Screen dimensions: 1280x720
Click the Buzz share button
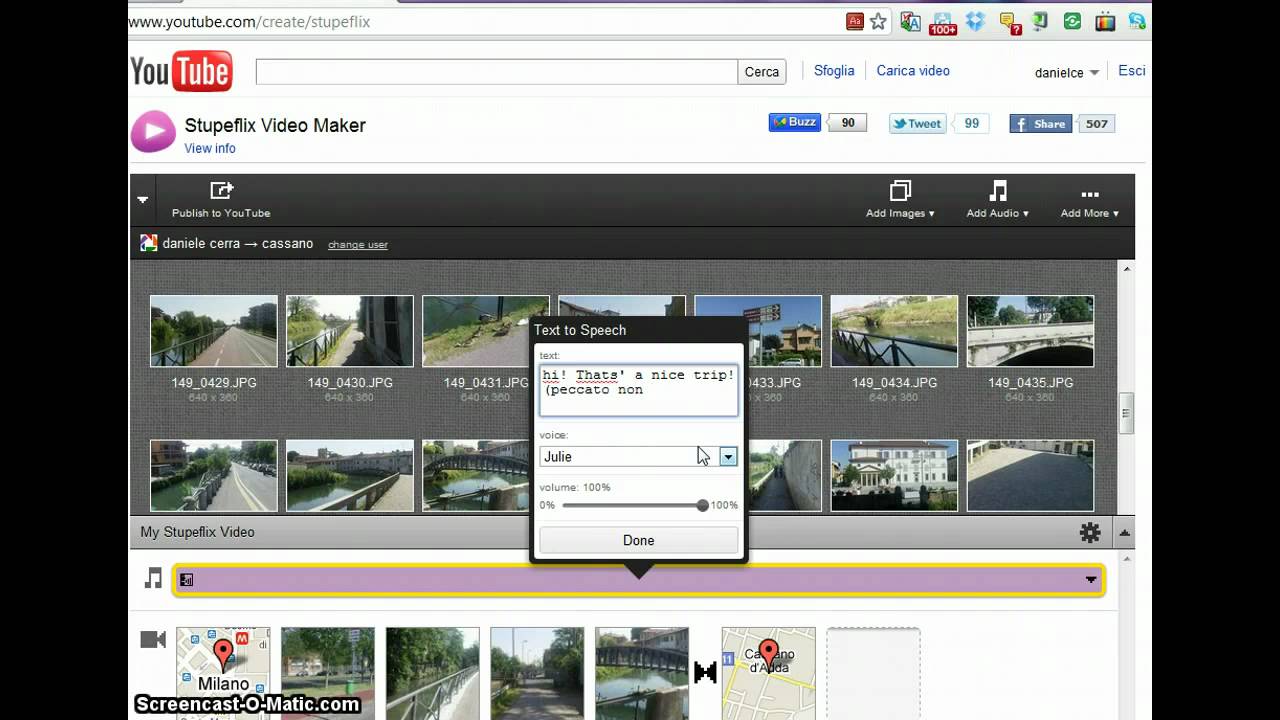[x=795, y=122]
